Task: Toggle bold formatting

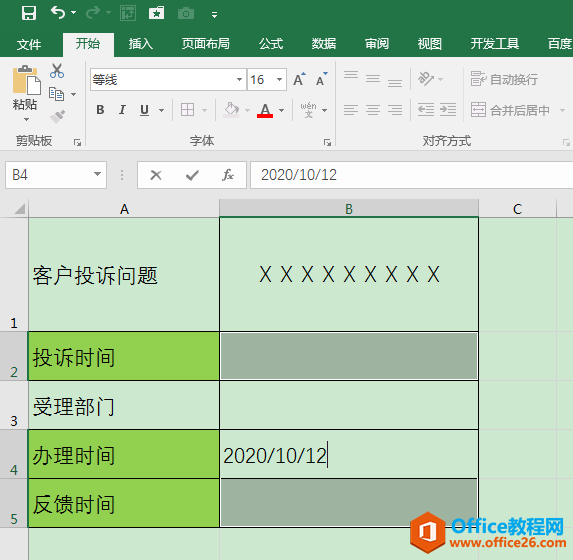Action: pos(100,110)
